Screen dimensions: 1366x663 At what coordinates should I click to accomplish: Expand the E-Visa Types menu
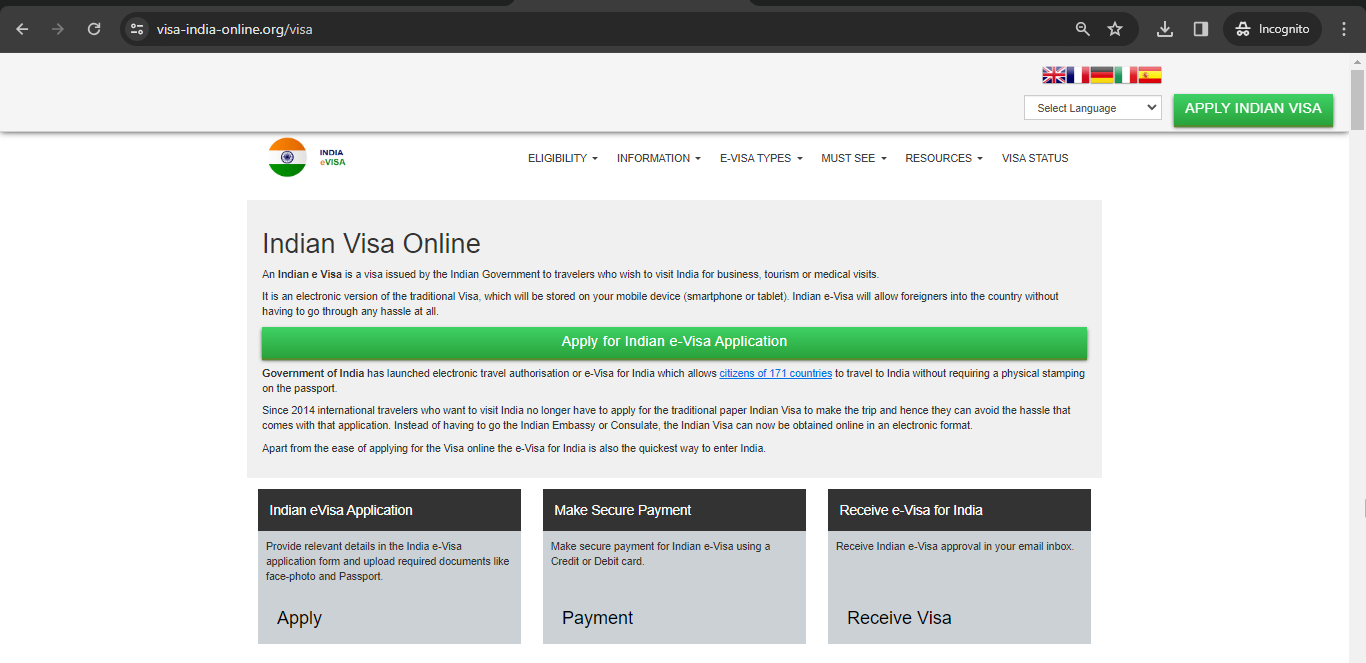pyautogui.click(x=760, y=158)
